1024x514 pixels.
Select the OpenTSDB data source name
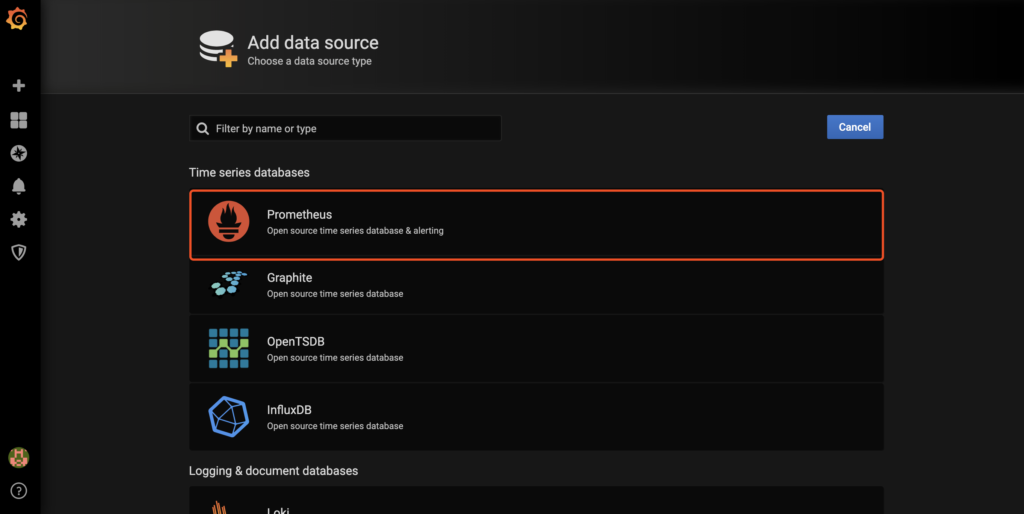point(295,342)
